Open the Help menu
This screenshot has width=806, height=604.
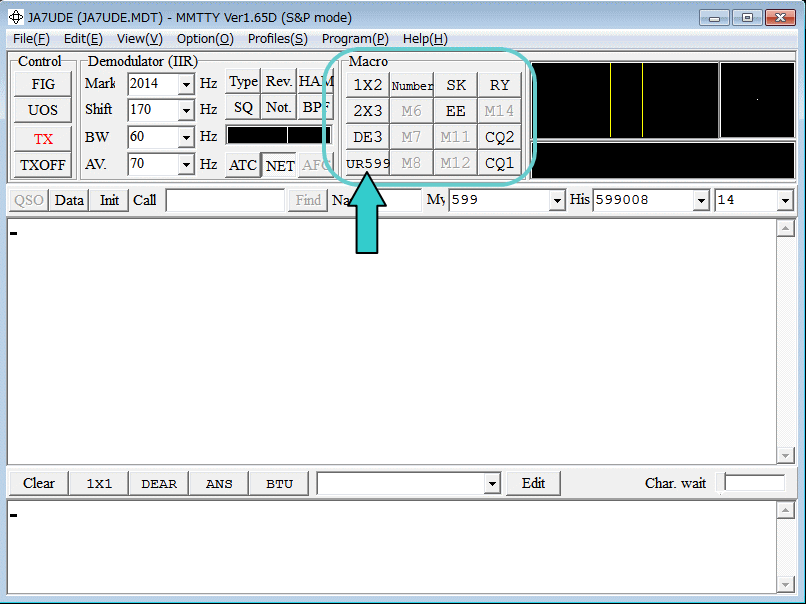425,39
